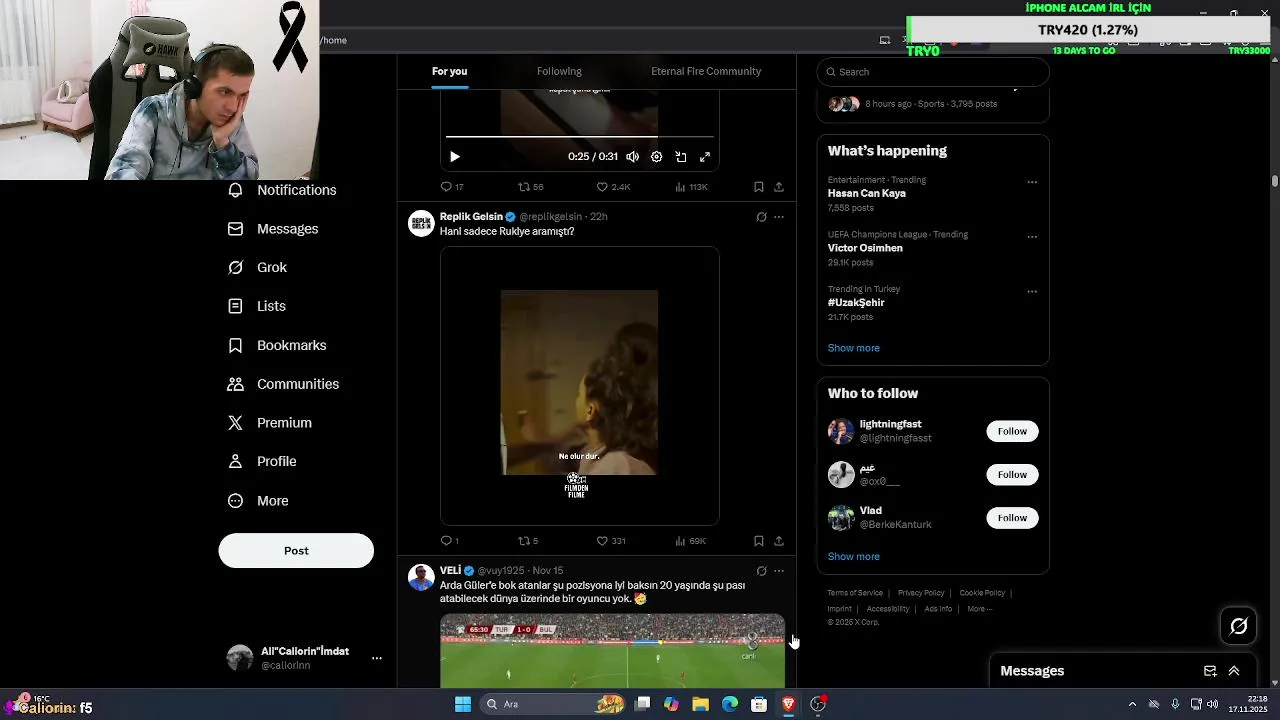Viewport: 1280px width, 720px height.
Task: Open Replik Gelsin profile avatar
Action: pyautogui.click(x=421, y=223)
